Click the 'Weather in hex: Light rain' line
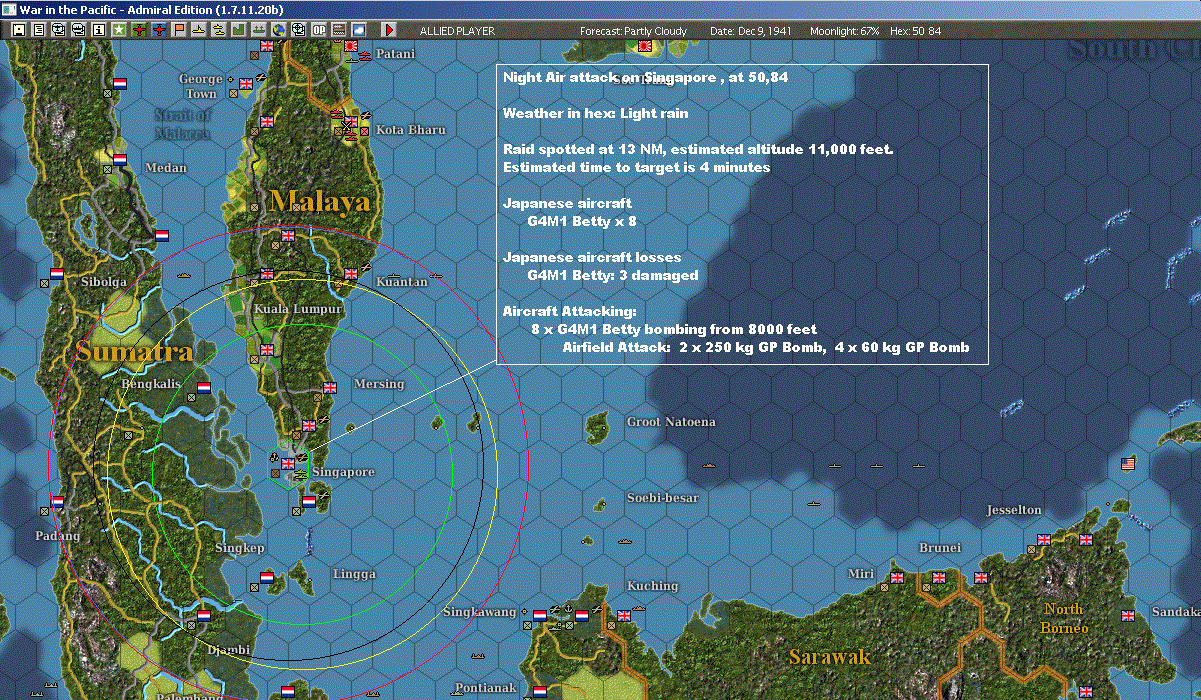1201x700 pixels. click(x=595, y=114)
